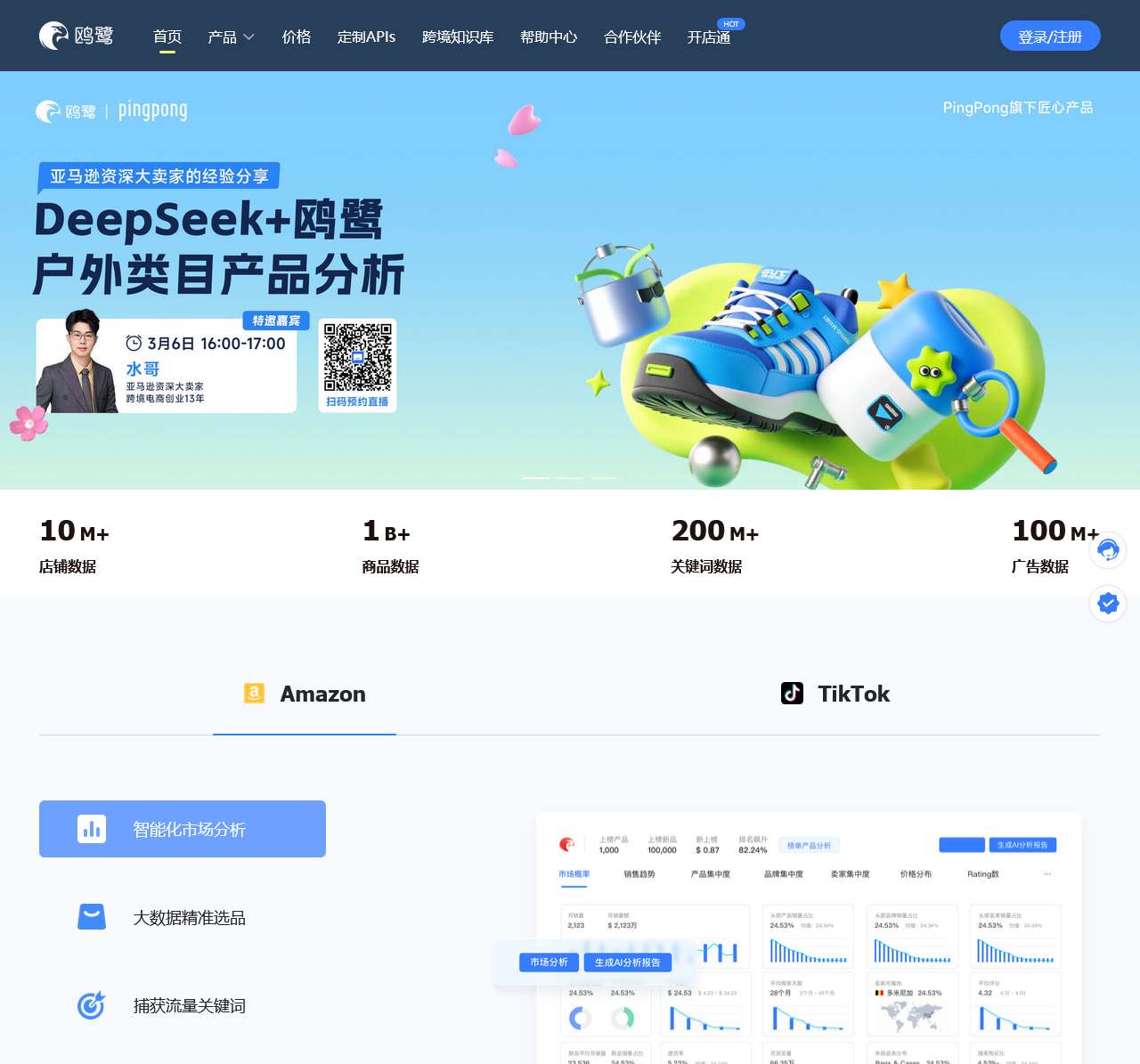This screenshot has width=1140, height=1064.
Task: Click the 100M+ 广告数据 statistic
Action: (x=1055, y=546)
